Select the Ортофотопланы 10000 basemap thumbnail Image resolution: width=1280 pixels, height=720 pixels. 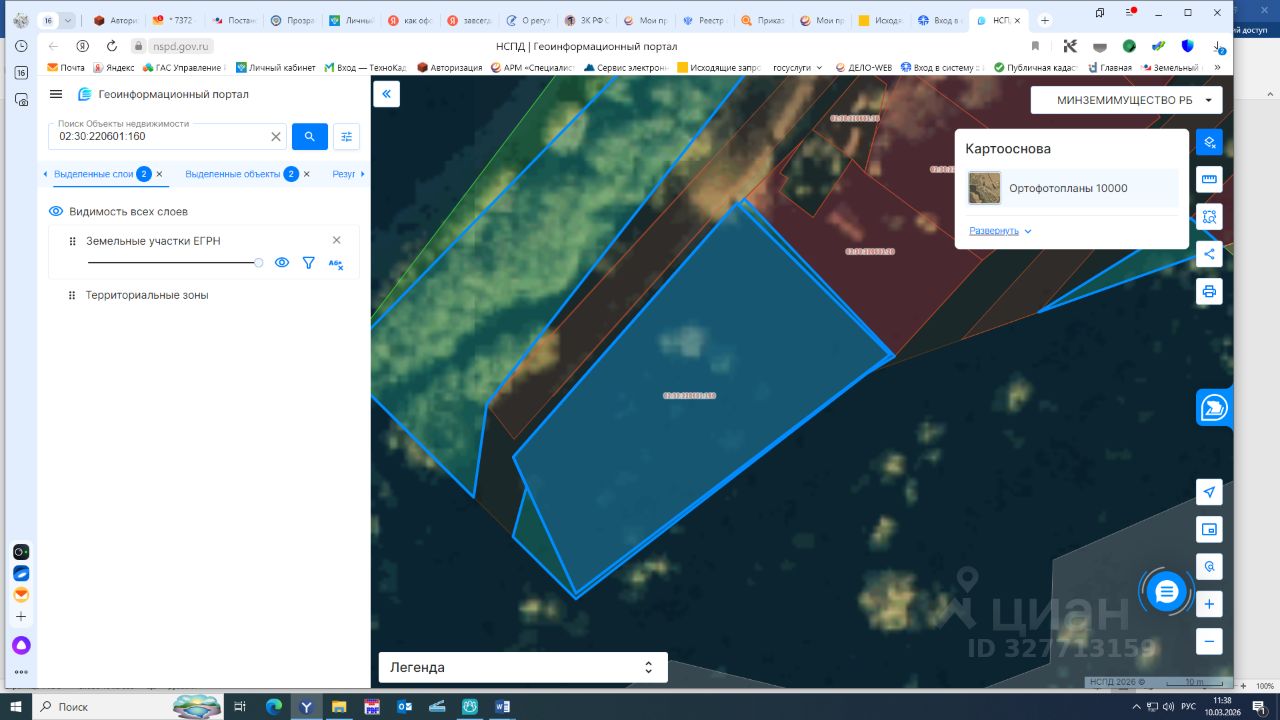(x=984, y=188)
